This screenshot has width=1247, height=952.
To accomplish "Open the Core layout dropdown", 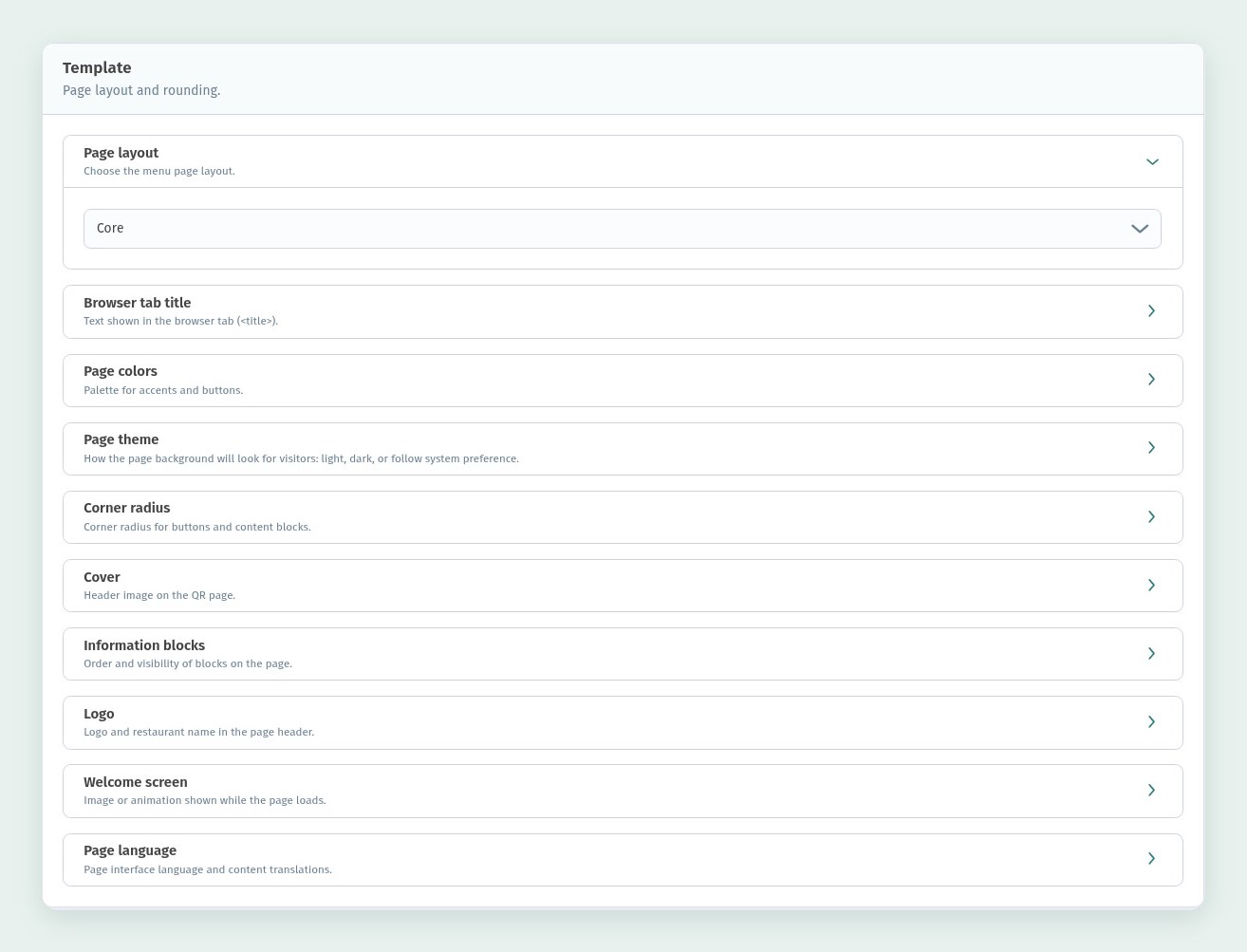I will 622,229.
